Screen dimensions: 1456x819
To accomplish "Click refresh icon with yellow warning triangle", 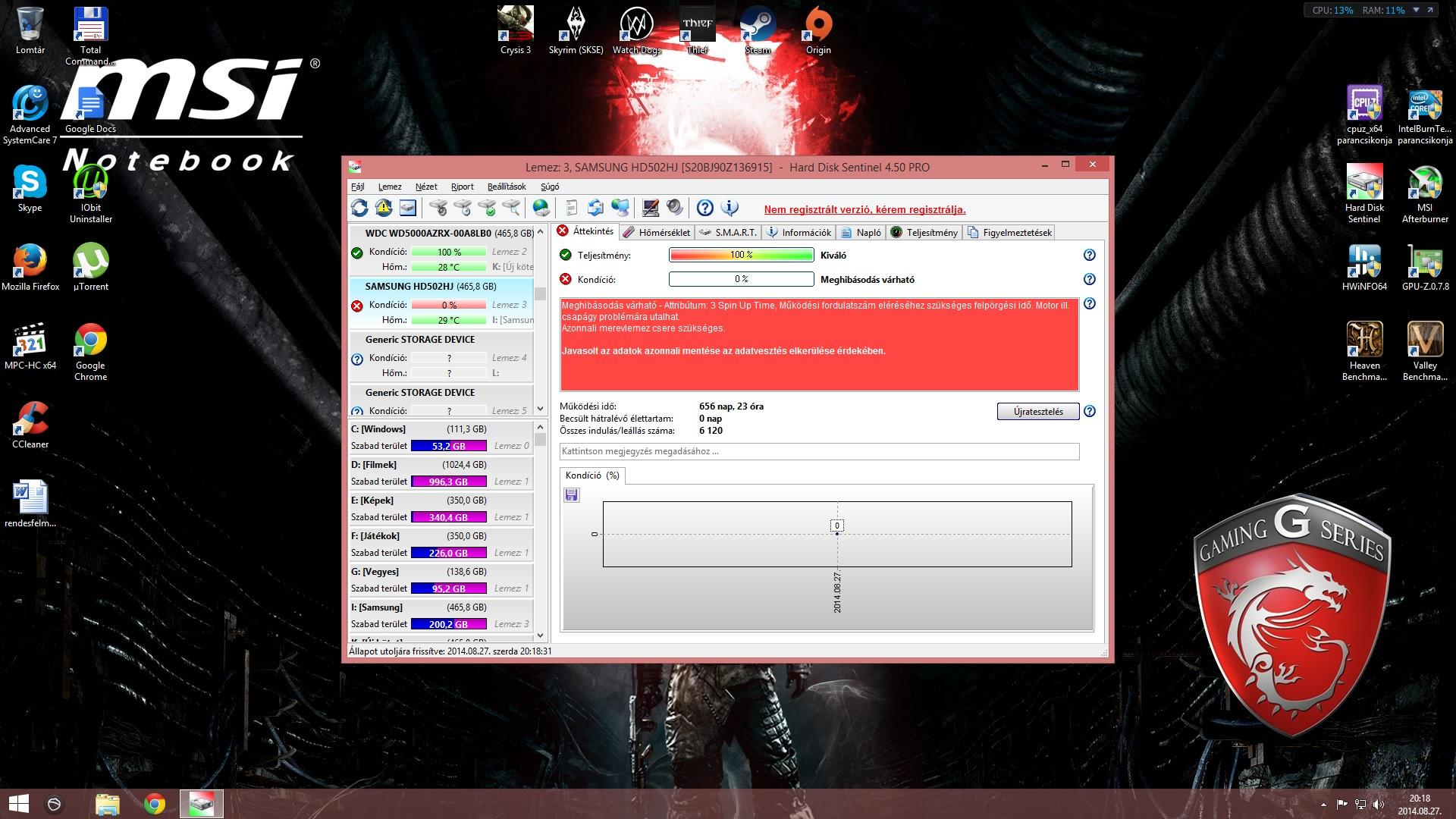I will tap(384, 208).
